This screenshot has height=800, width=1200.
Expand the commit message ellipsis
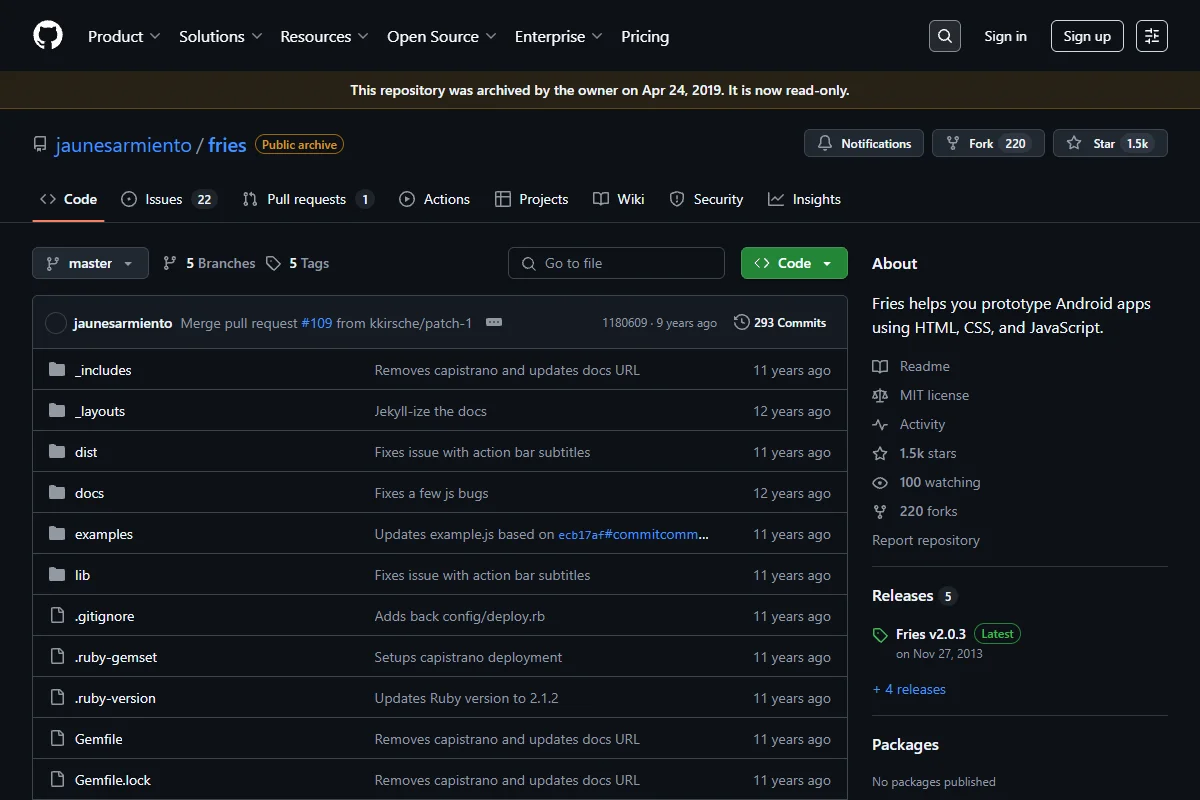[493, 323]
